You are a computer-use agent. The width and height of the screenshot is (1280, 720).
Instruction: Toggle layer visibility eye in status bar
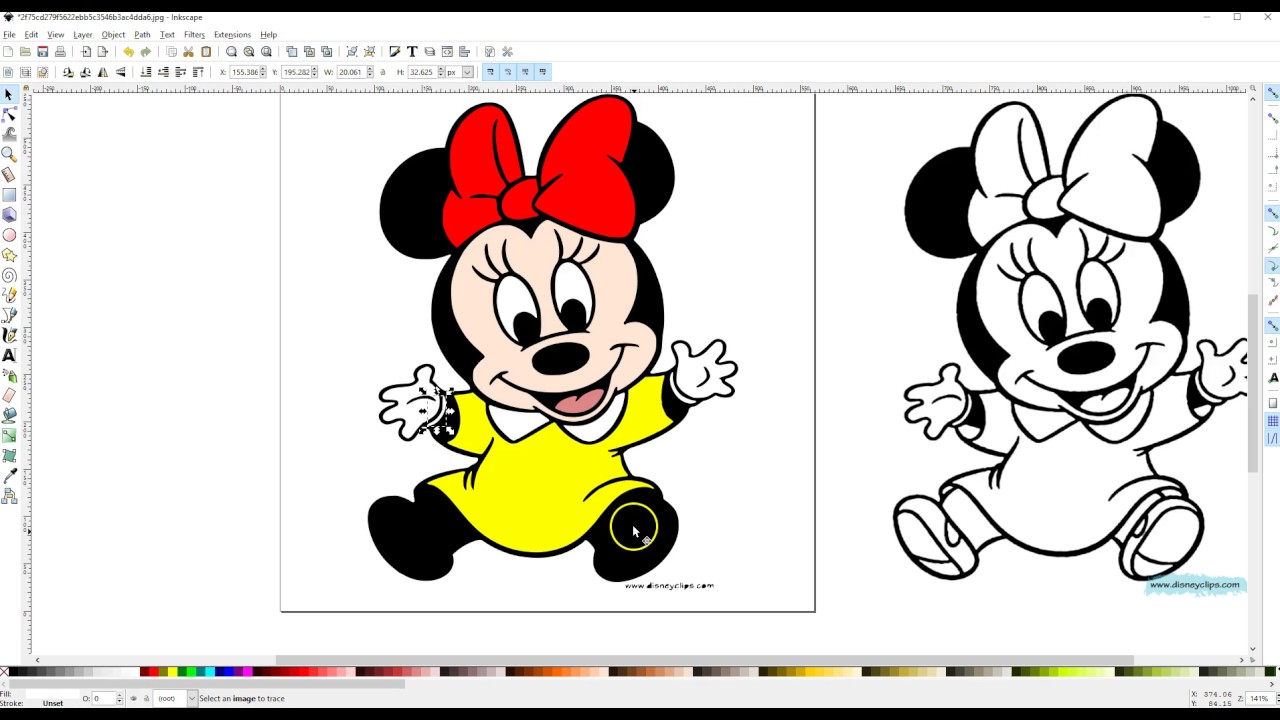tap(134, 698)
